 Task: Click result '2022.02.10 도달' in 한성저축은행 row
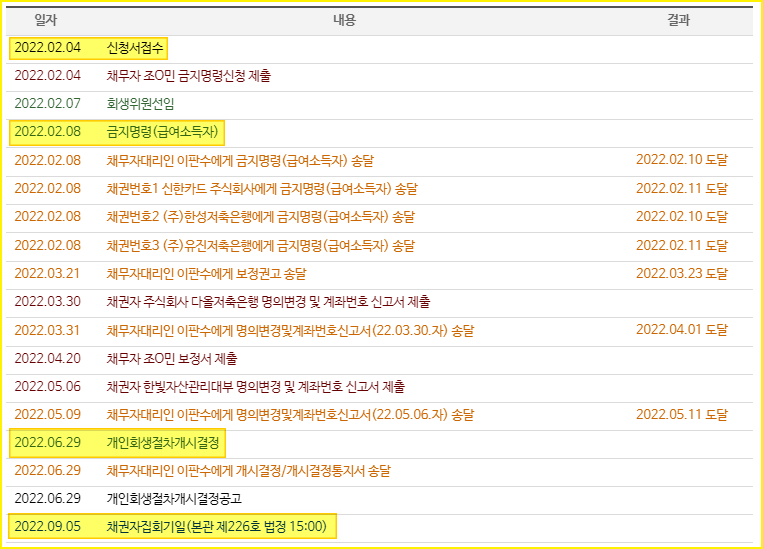pyautogui.click(x=682, y=217)
